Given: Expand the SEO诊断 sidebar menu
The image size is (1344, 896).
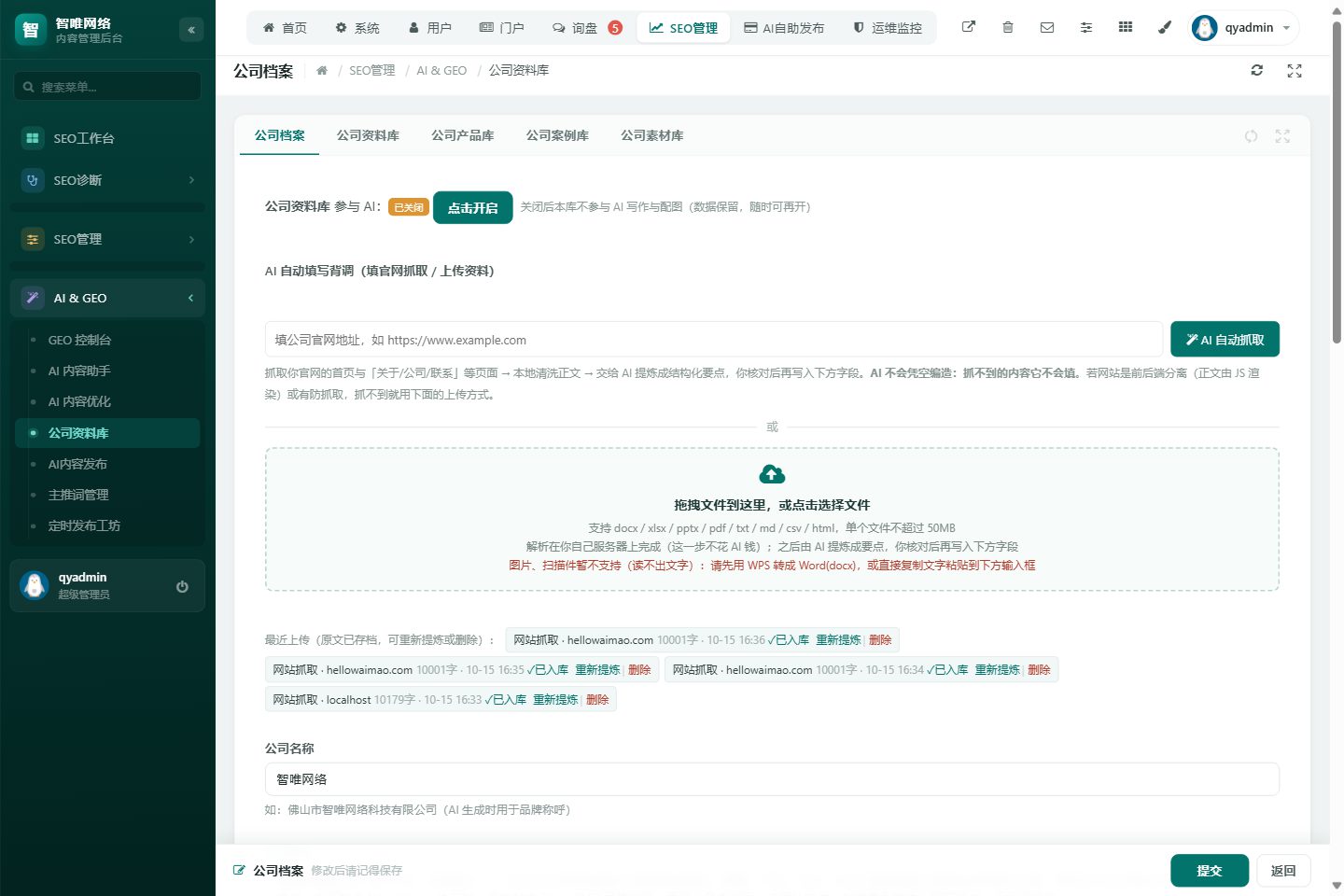Looking at the screenshot, I should tap(107, 180).
